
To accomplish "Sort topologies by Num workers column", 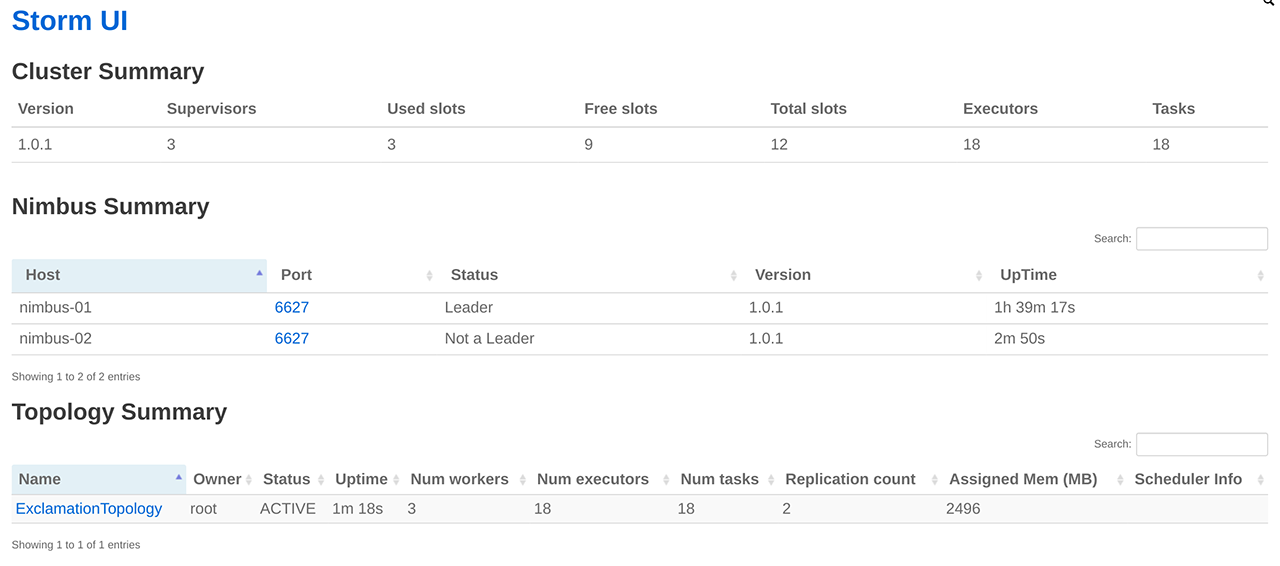I will 459,479.
